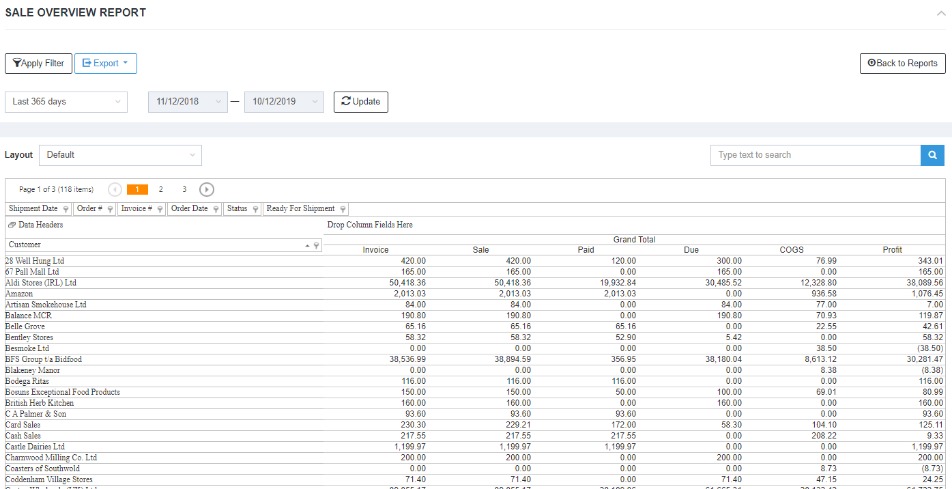Open the end date 10/12/2019 picker
Viewport: 952px width, 489px height.
tap(284, 102)
